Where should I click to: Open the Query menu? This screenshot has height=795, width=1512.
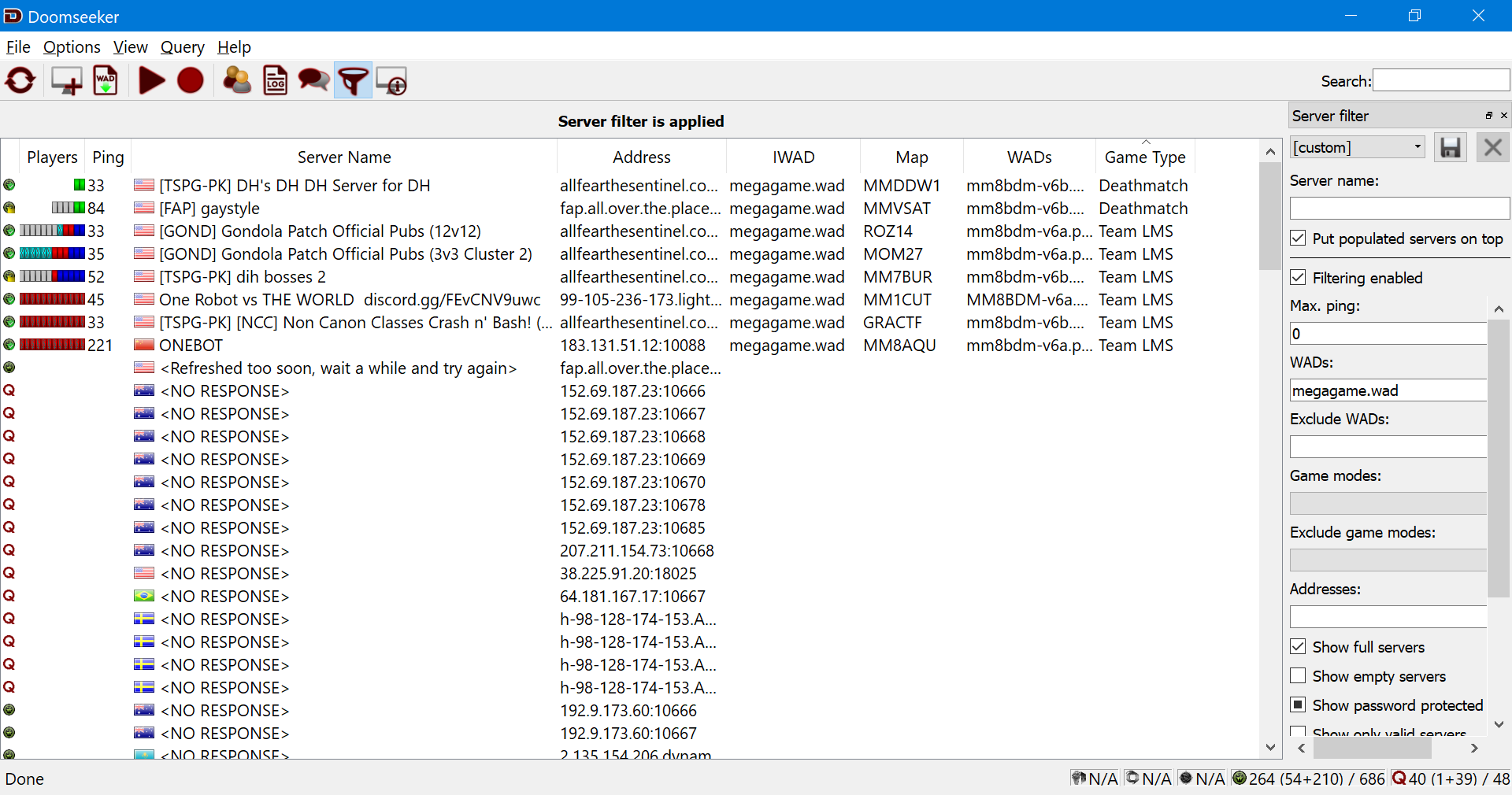click(x=182, y=47)
